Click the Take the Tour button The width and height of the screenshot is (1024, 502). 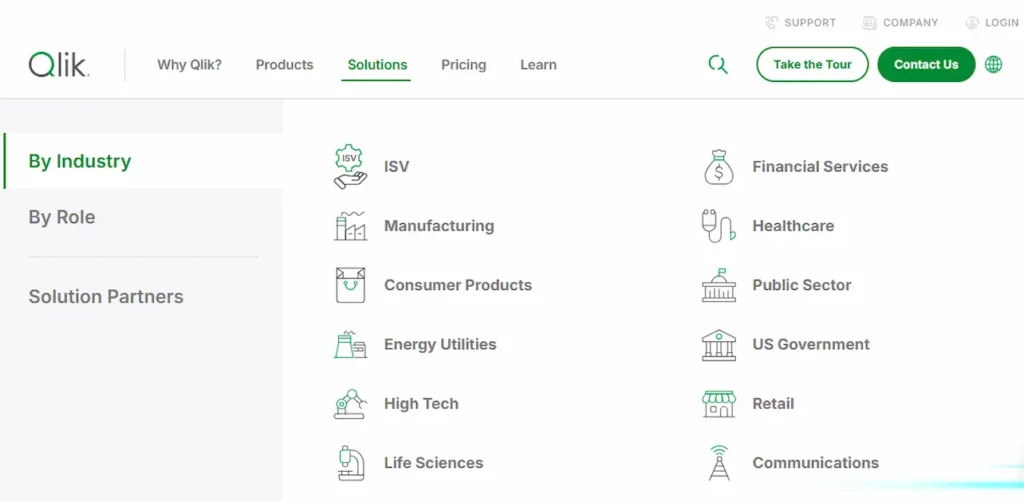(812, 65)
